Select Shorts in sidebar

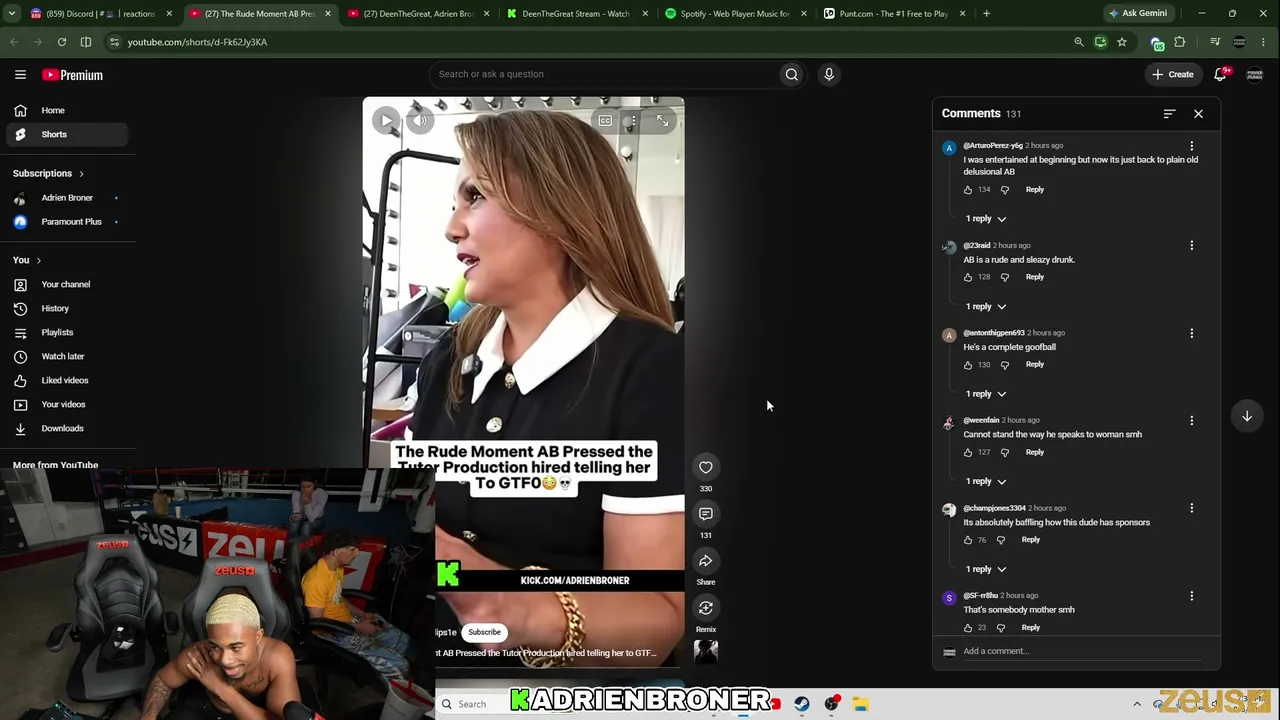point(65,135)
